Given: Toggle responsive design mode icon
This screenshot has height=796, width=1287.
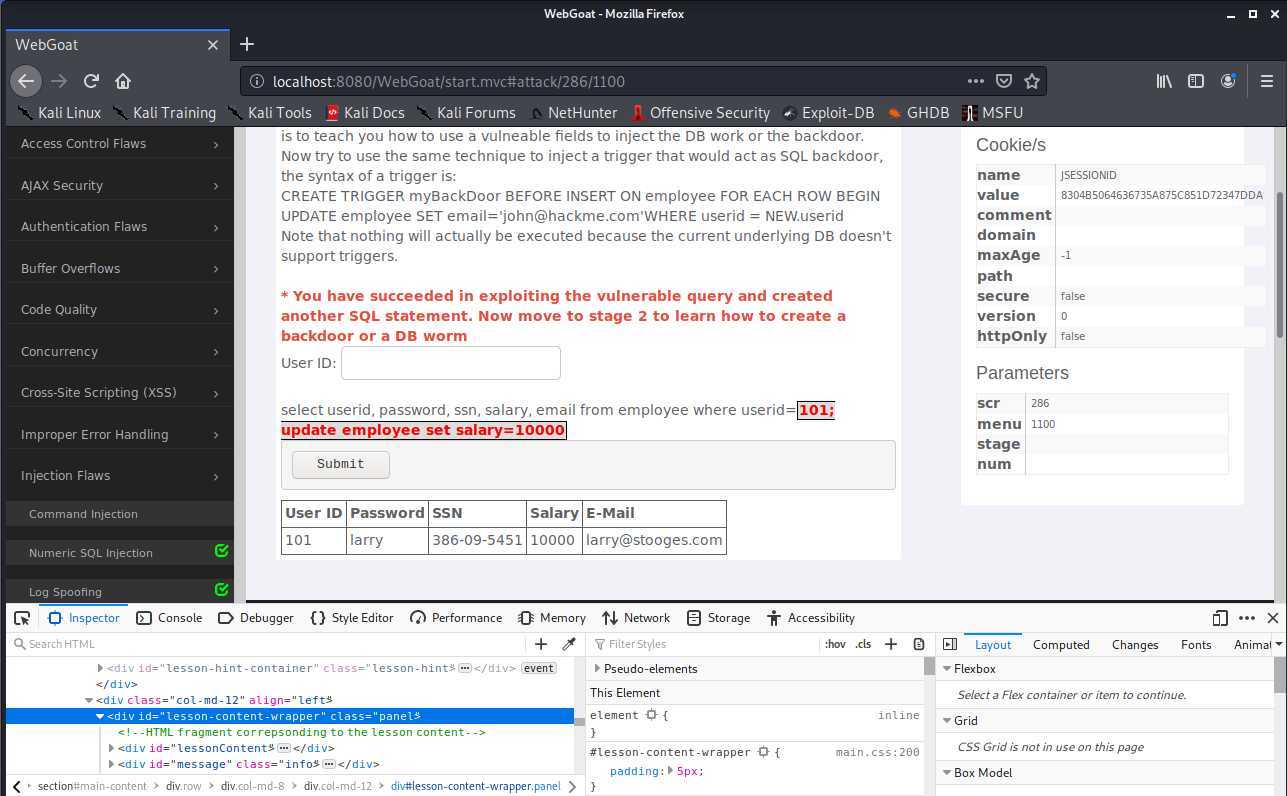Looking at the screenshot, I should [x=1220, y=618].
